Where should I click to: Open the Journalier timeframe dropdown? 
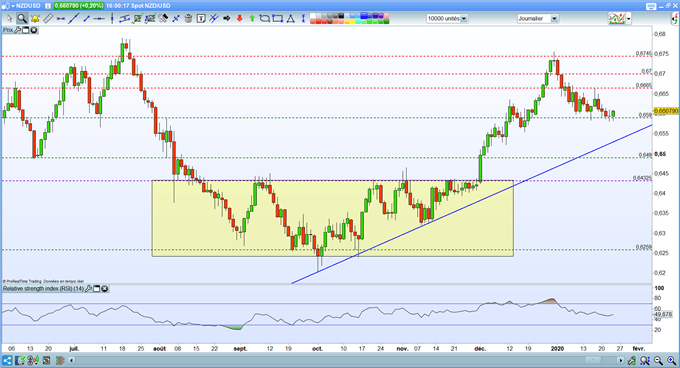click(554, 19)
